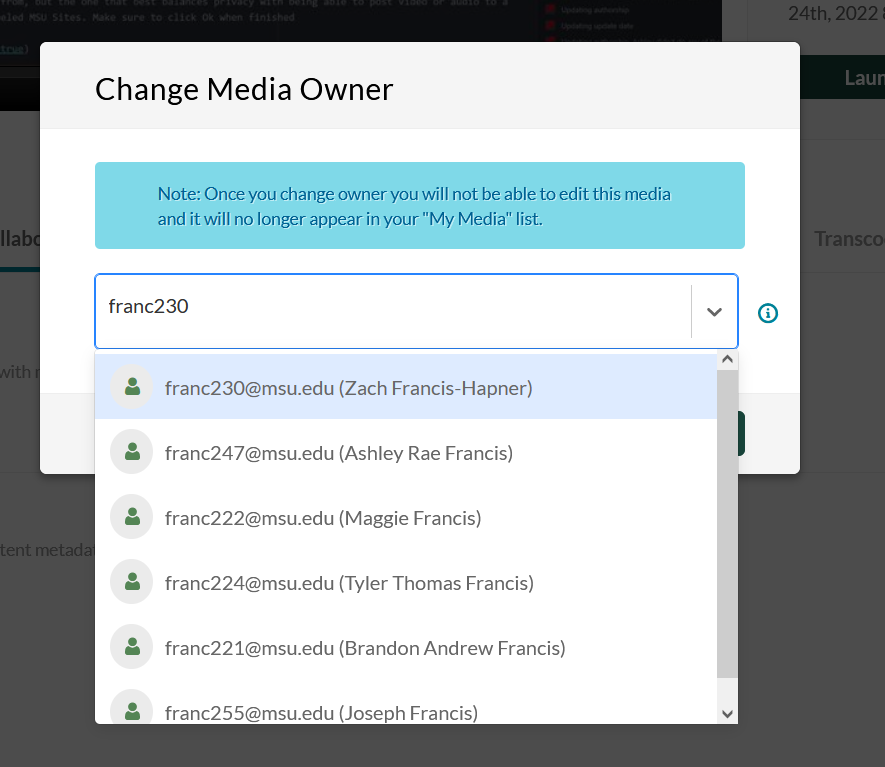Click user avatar icon for Brandon Andrew Francis
This screenshot has width=885, height=767.
pyautogui.click(x=132, y=647)
